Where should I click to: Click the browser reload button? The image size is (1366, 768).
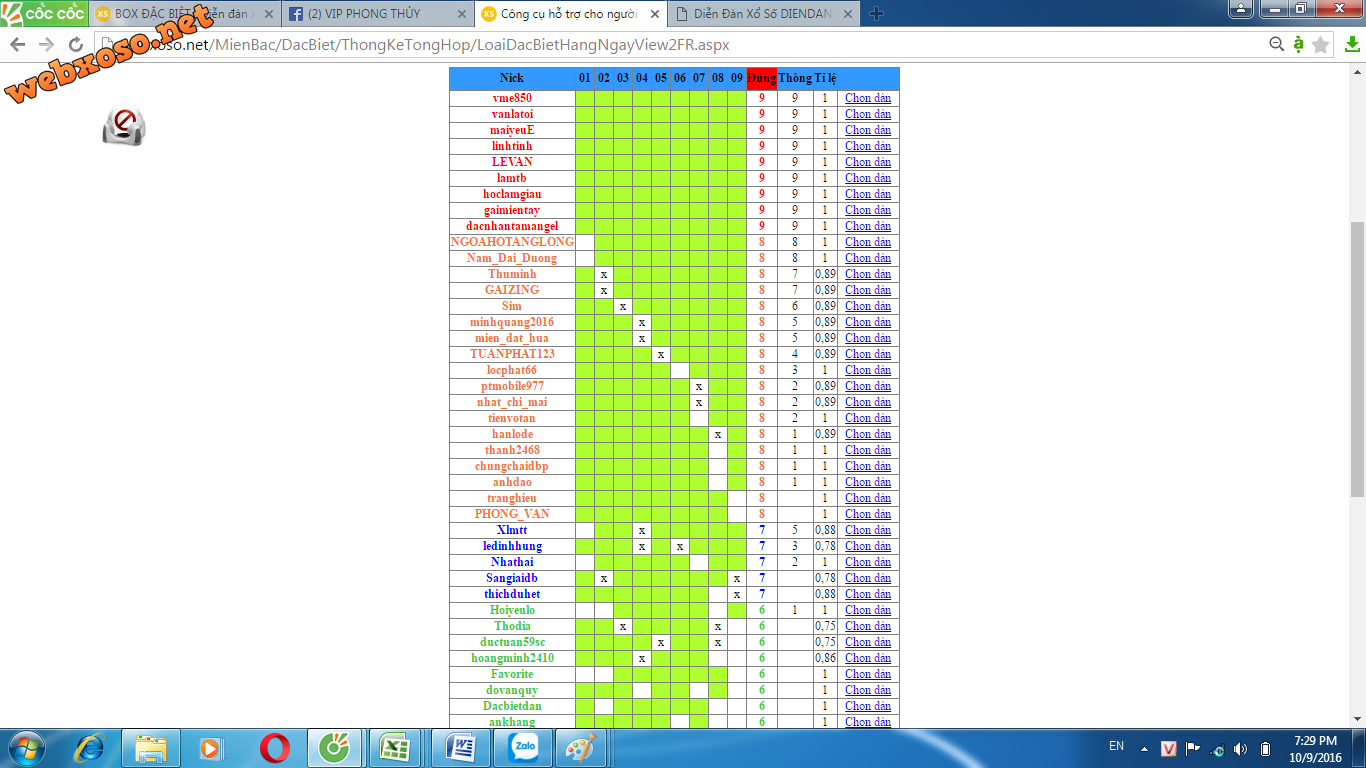76,45
